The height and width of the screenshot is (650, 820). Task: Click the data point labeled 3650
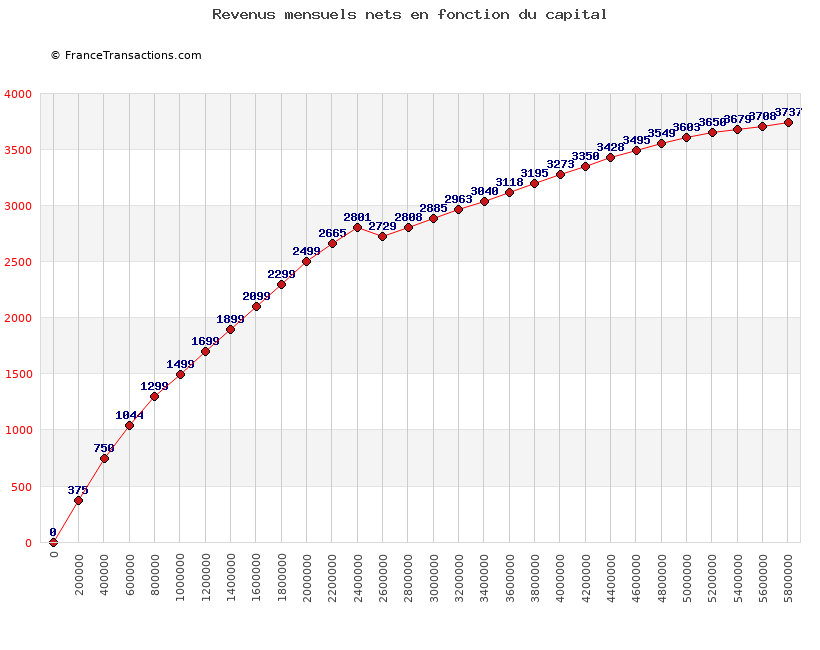(x=712, y=133)
